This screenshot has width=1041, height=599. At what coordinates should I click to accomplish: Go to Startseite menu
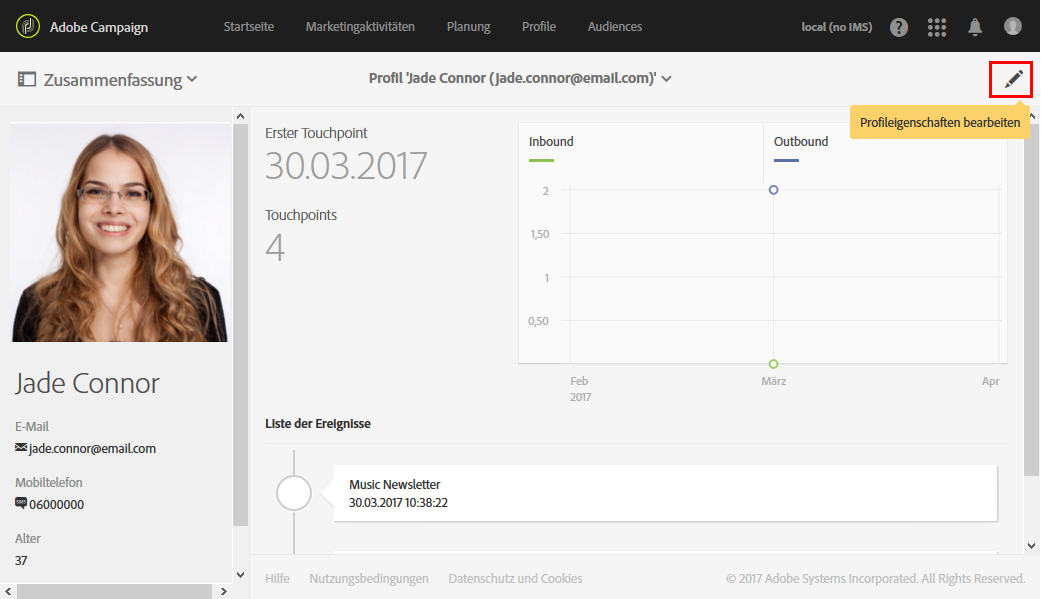(x=248, y=27)
